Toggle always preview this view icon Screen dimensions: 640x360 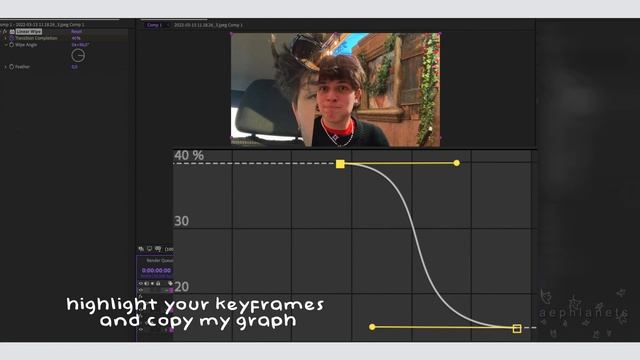[141, 249]
